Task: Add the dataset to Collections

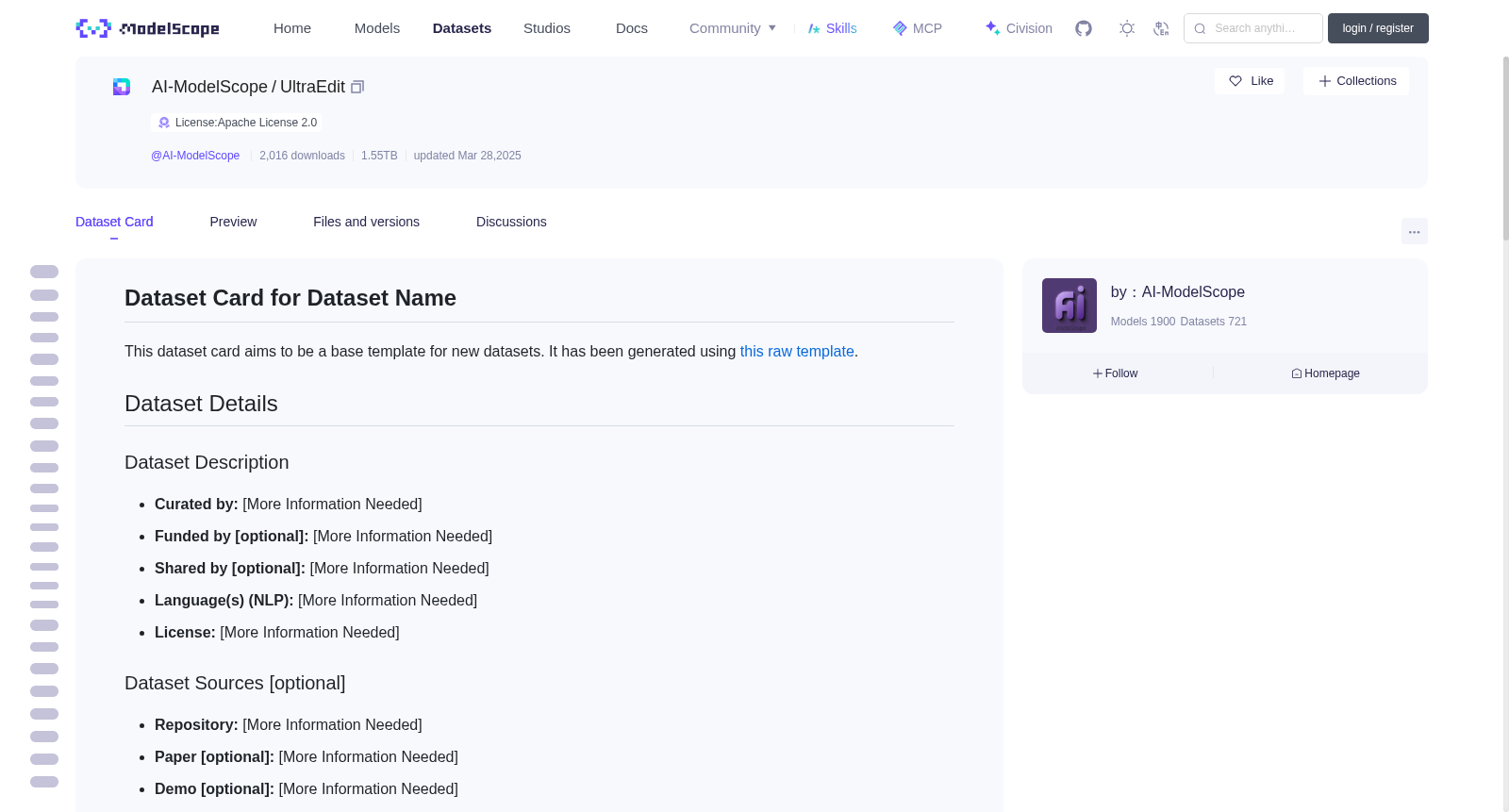Action: tap(1356, 81)
